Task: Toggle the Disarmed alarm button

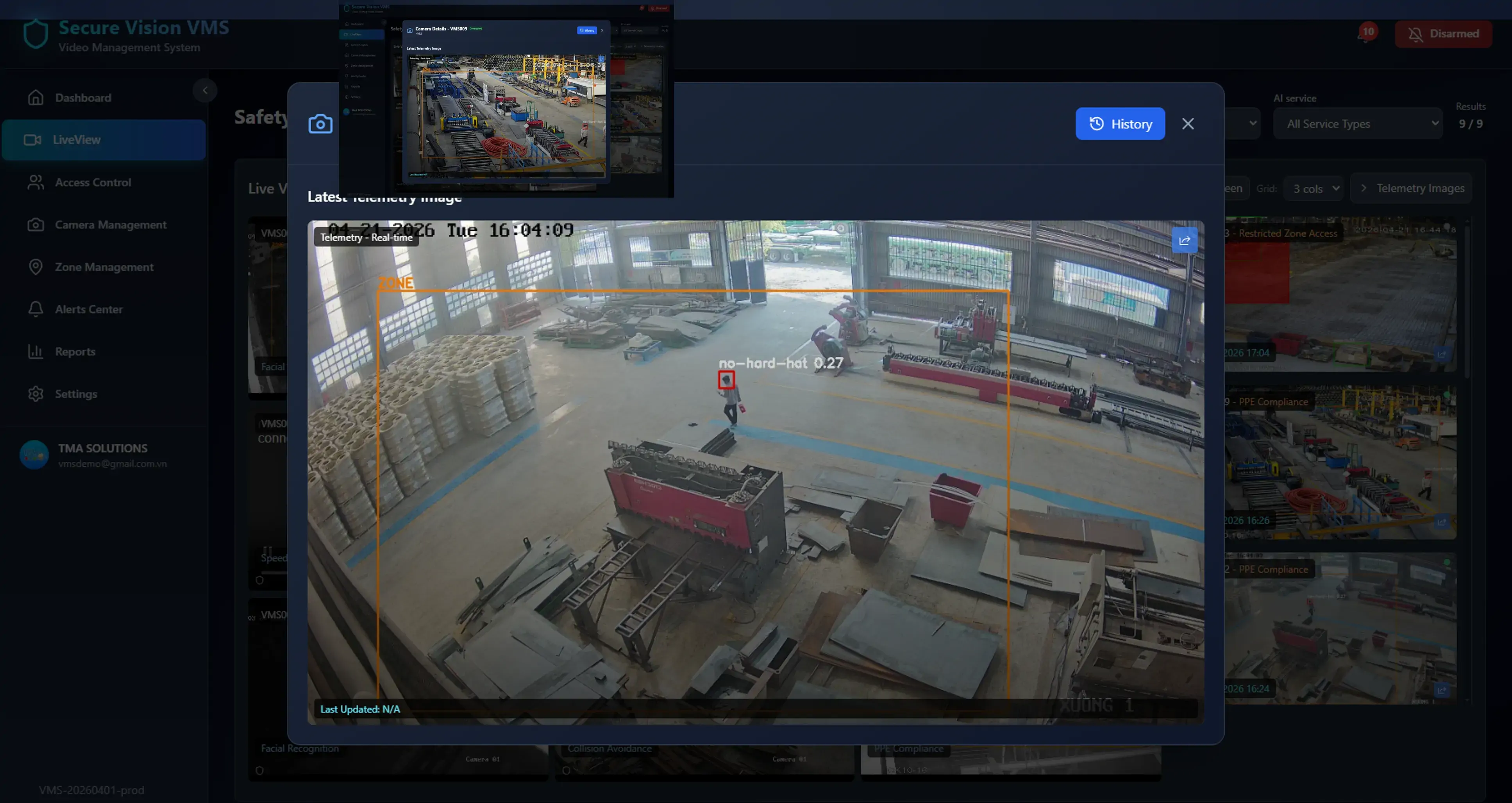Action: (1443, 34)
